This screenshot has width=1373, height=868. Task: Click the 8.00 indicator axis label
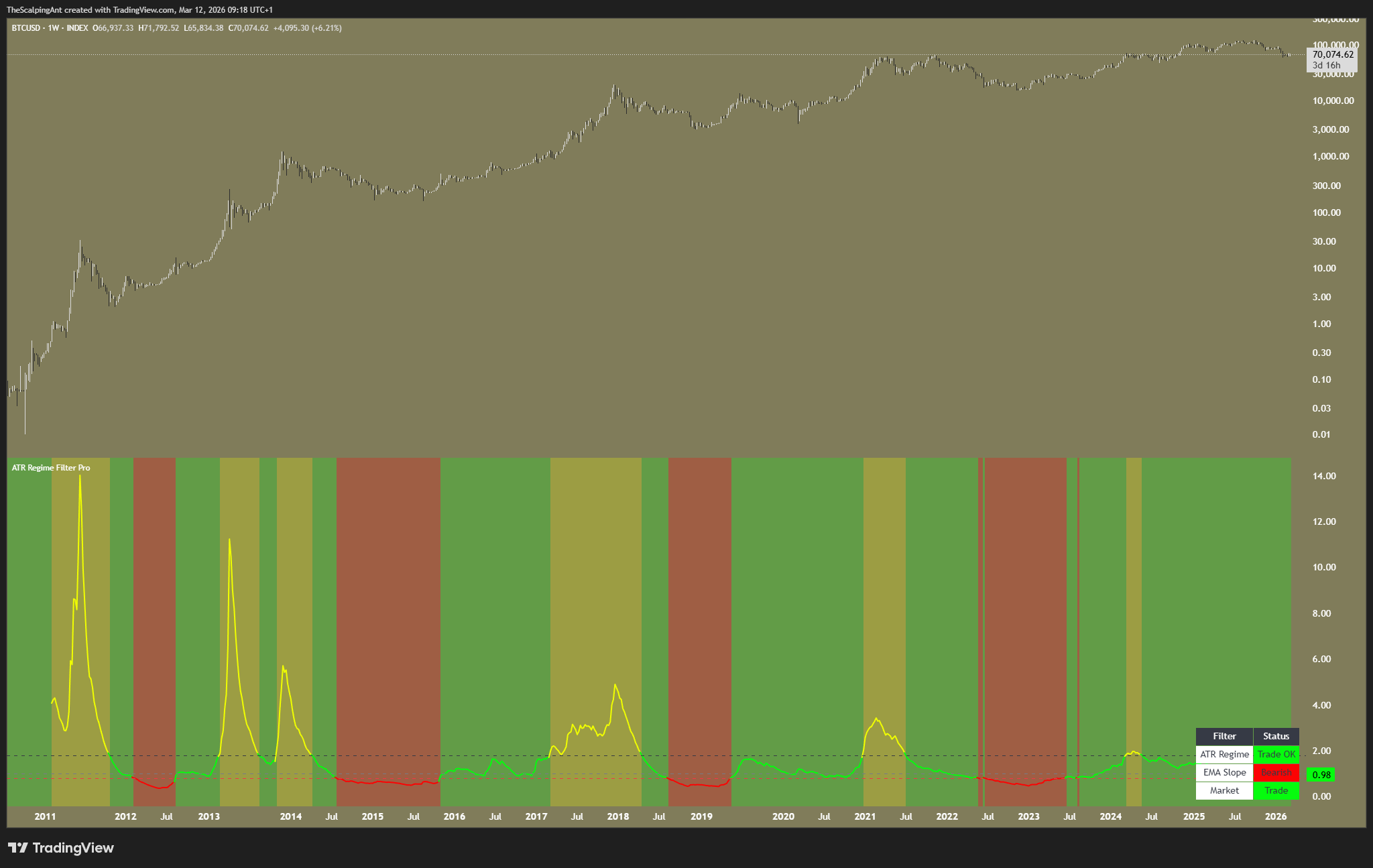1321,613
